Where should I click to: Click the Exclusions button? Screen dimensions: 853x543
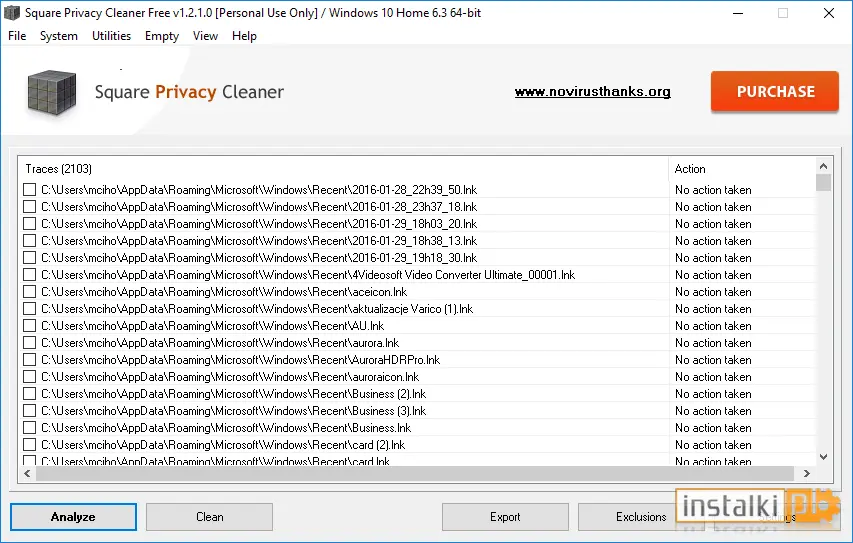[641, 517]
